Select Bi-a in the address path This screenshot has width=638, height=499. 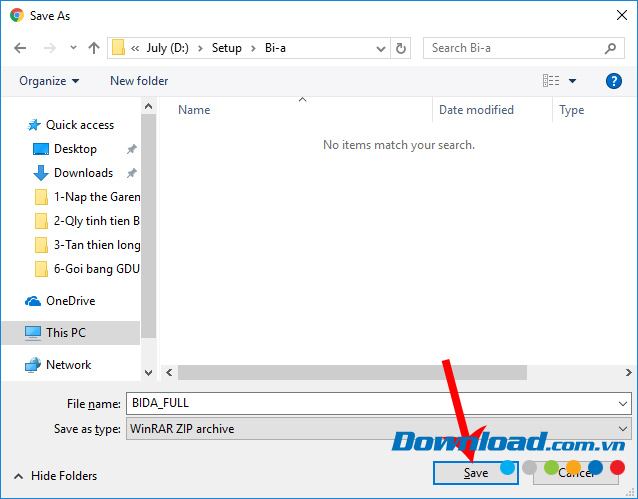pos(275,48)
